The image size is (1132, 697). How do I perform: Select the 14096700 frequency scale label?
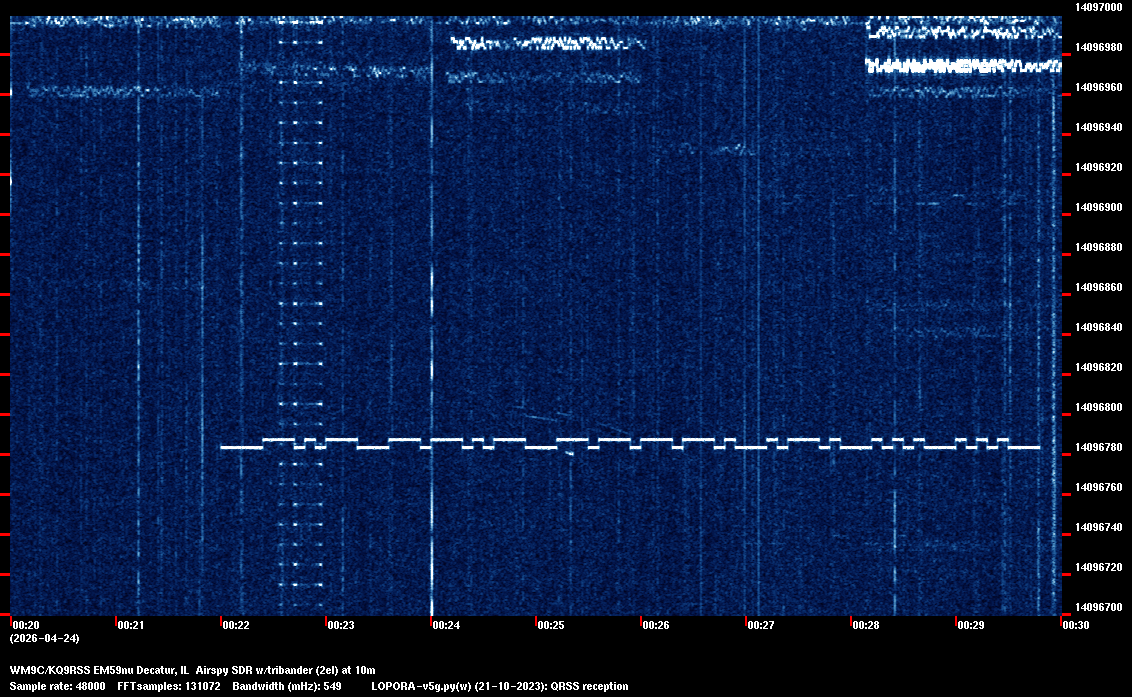[x=1098, y=607]
